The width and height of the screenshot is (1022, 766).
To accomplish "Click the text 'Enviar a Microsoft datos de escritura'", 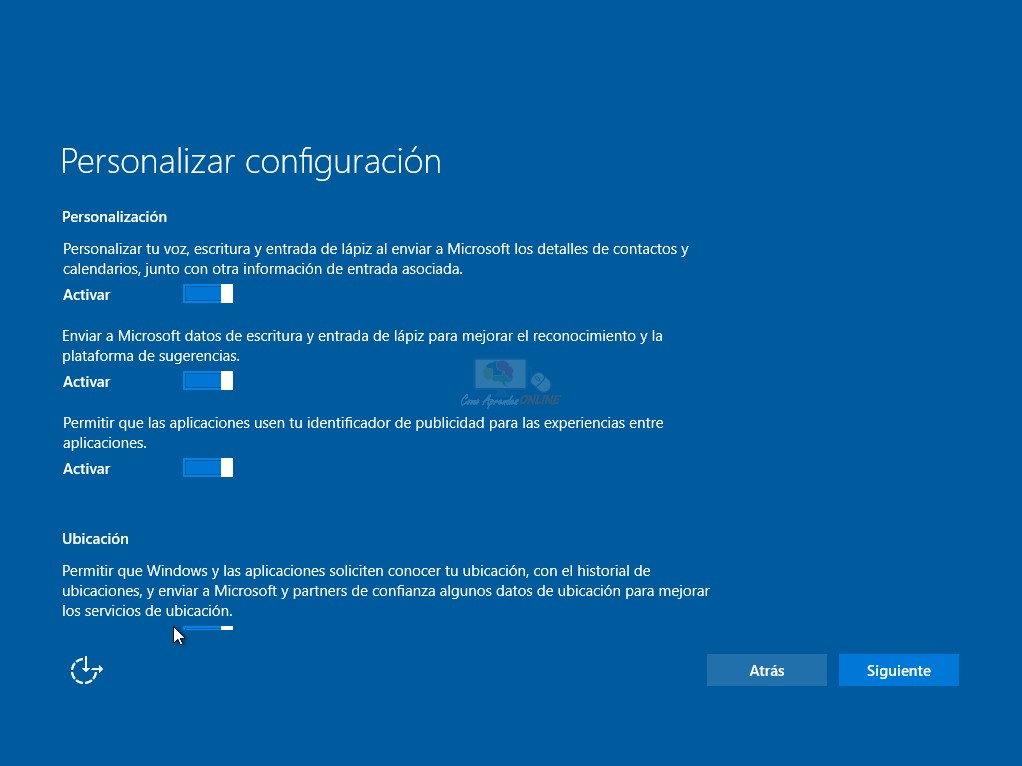I will click(x=362, y=346).
